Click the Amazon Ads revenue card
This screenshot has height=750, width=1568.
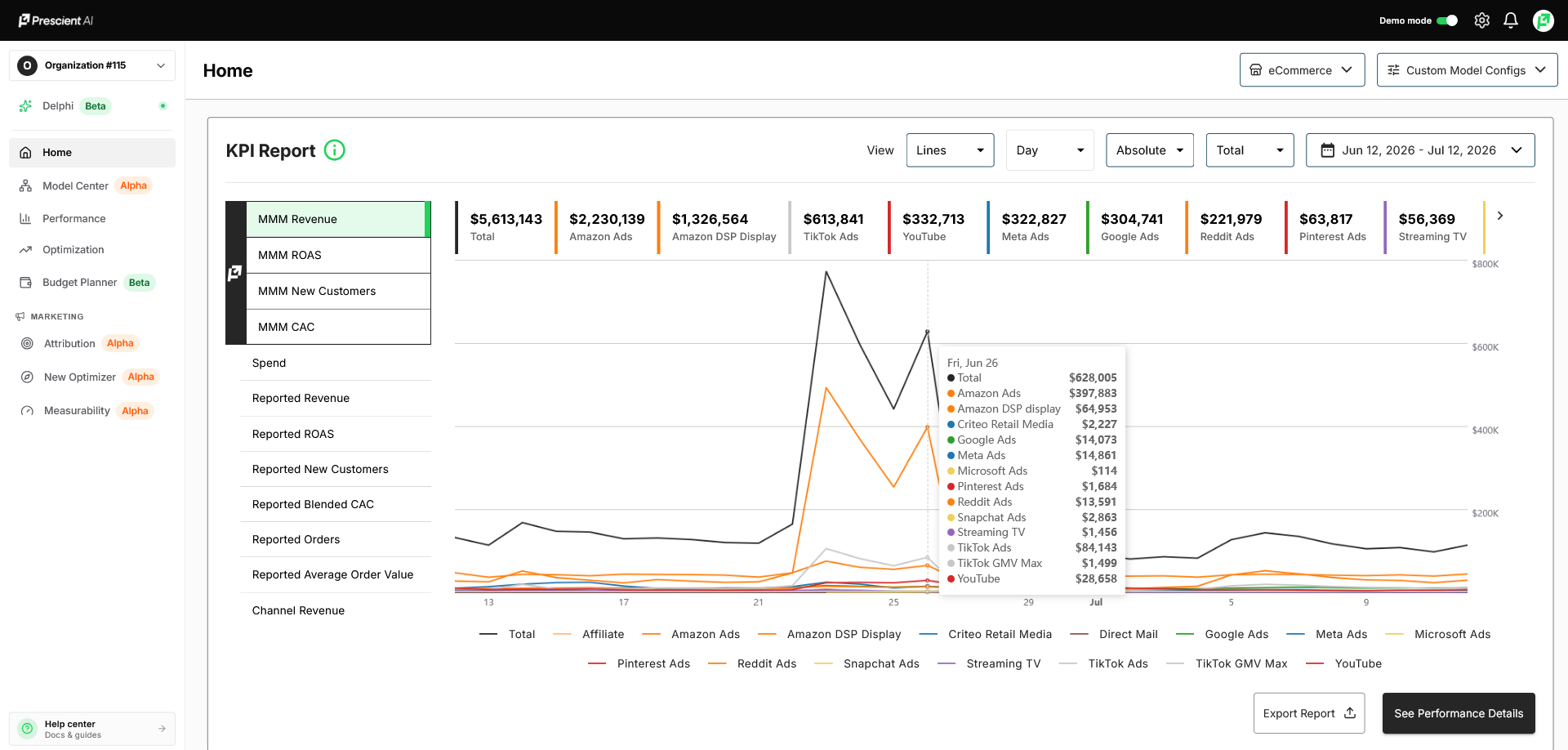pyautogui.click(x=606, y=227)
